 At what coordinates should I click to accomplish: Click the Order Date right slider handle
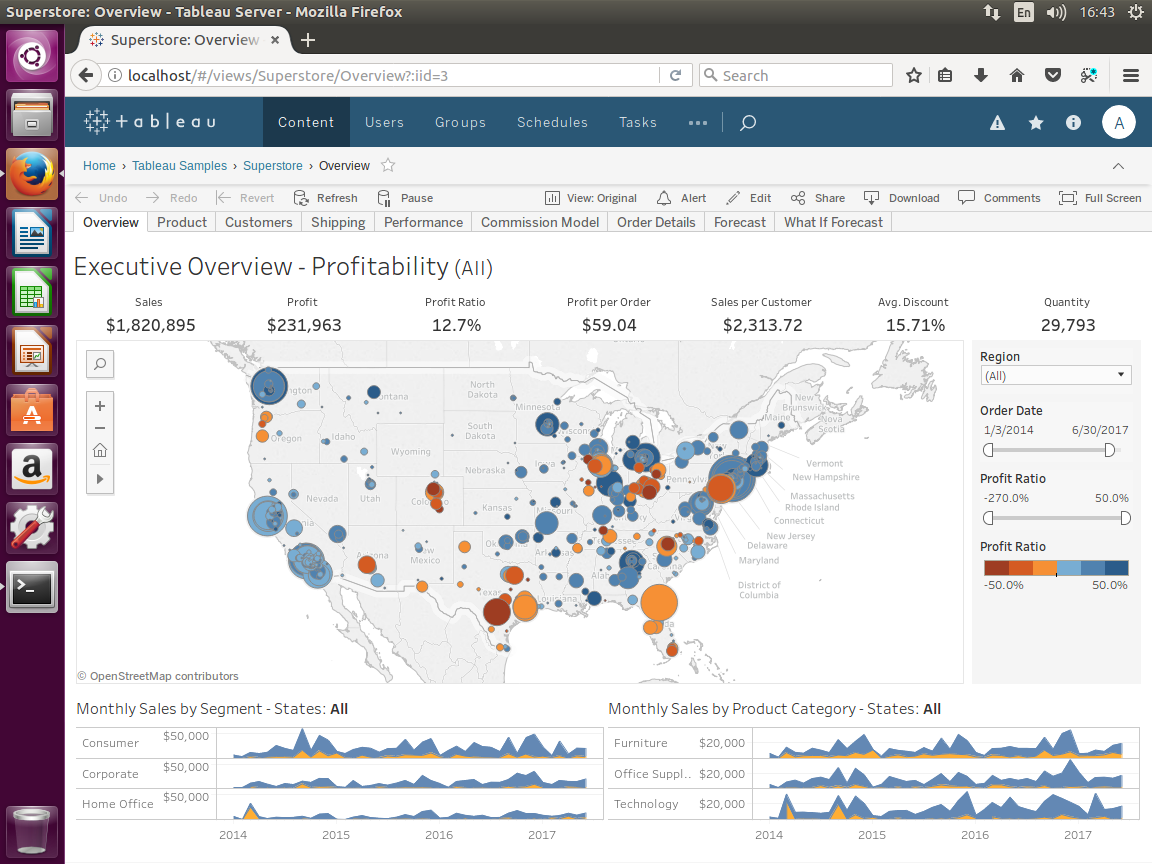(x=1109, y=451)
